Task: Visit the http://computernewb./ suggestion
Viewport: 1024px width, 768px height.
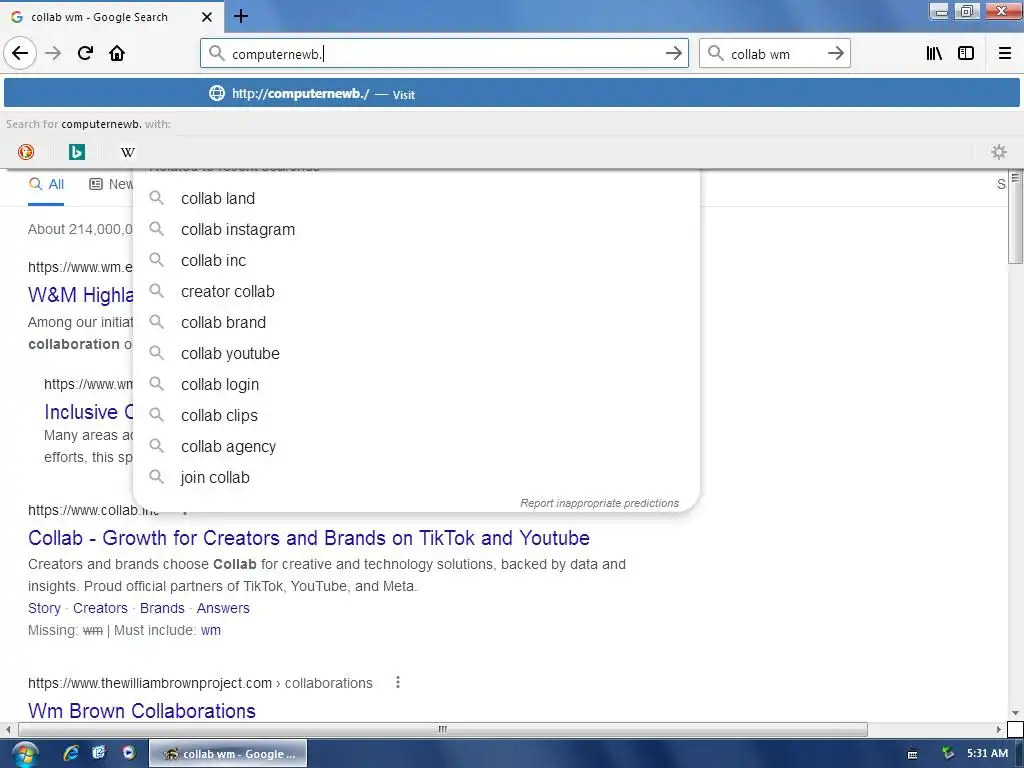Action: click(511, 93)
